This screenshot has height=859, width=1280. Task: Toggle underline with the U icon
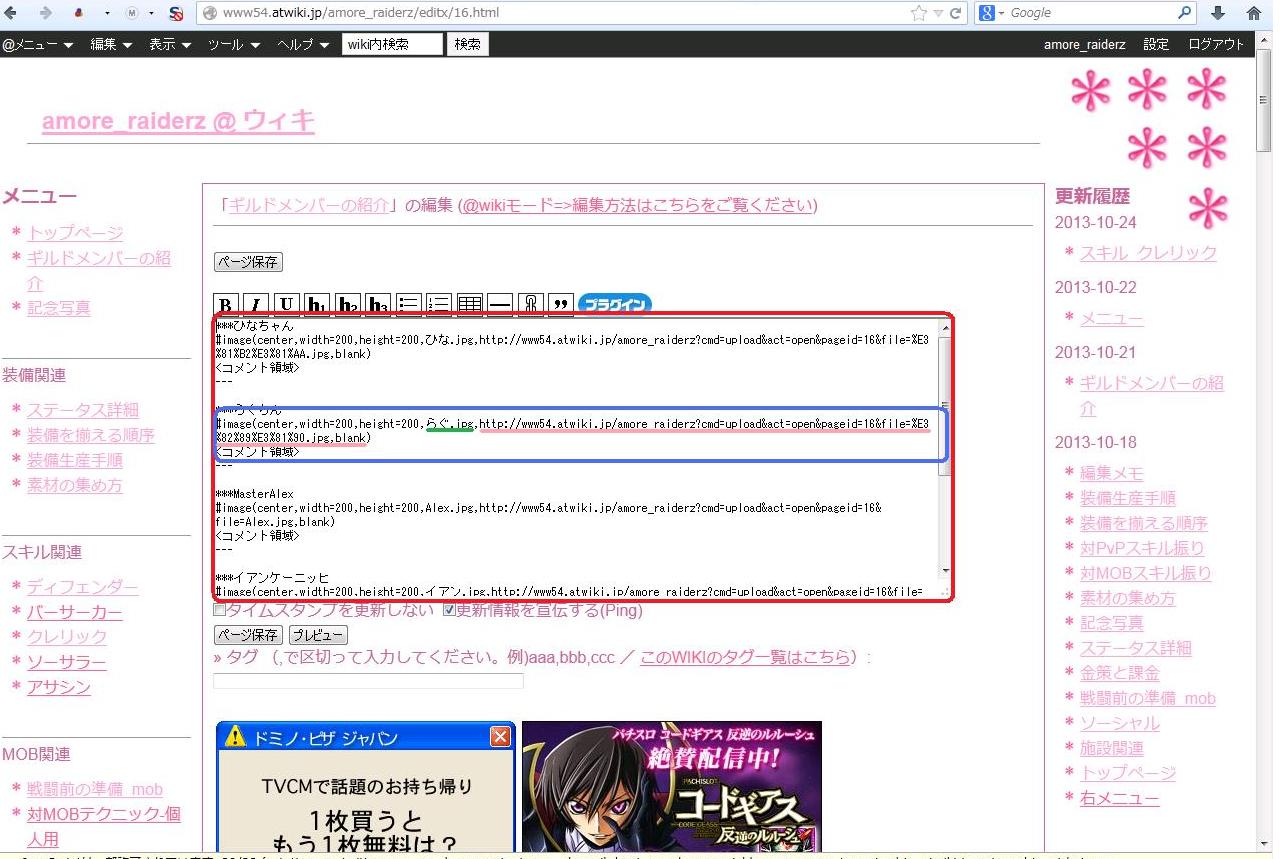287,305
